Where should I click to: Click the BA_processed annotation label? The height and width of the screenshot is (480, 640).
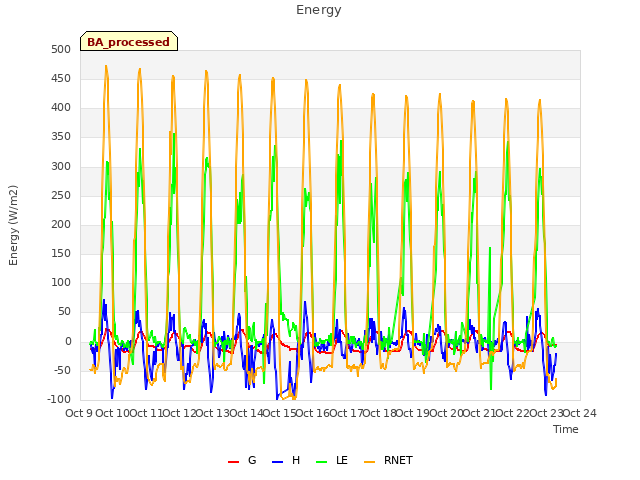(129, 42)
